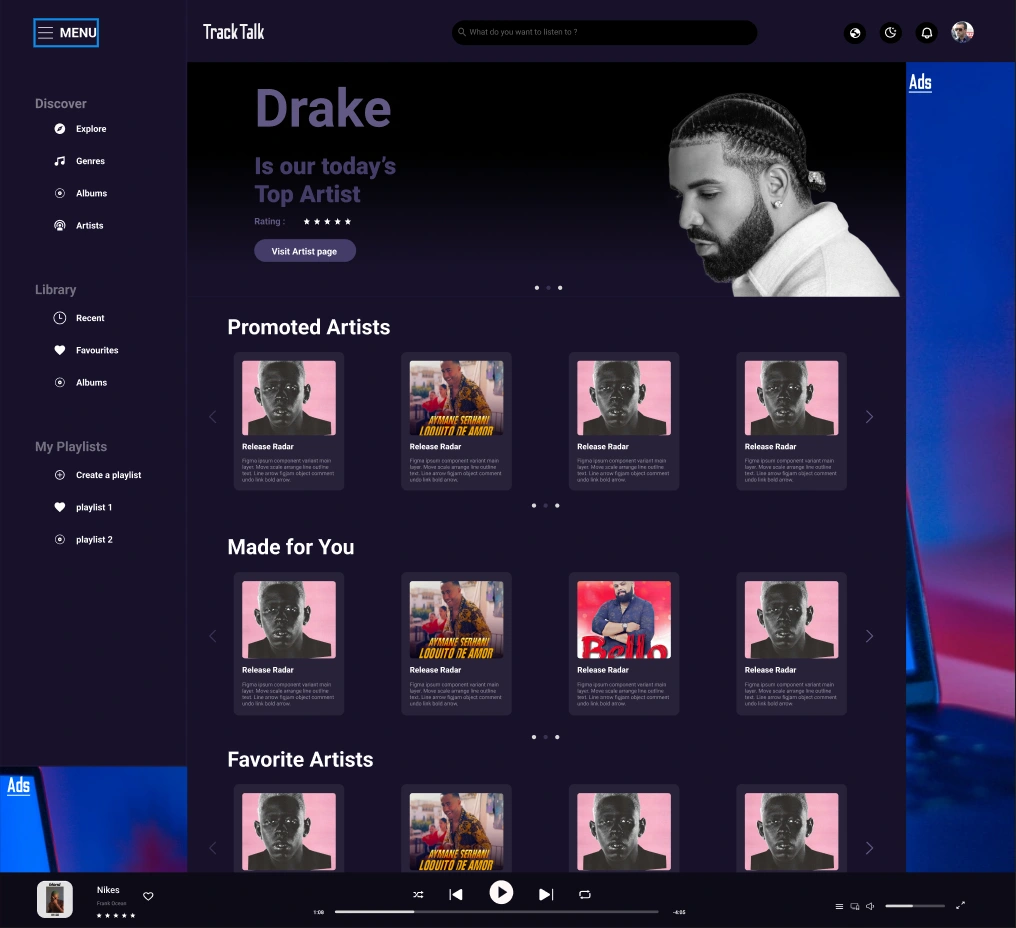The width and height of the screenshot is (1016, 928).
Task: Show next Made for You items chevron
Action: coord(870,636)
